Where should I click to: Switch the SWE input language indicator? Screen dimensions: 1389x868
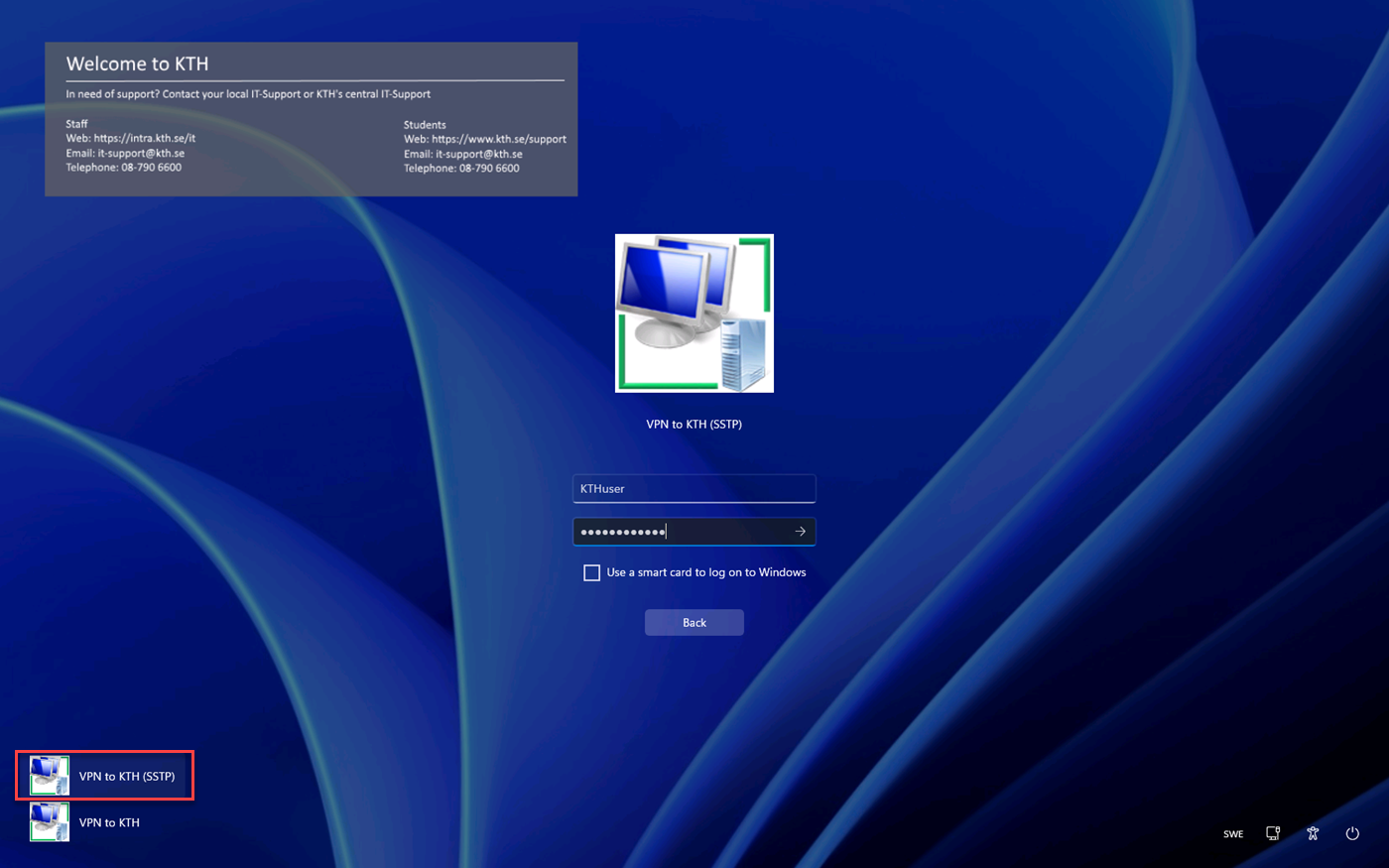click(1233, 834)
